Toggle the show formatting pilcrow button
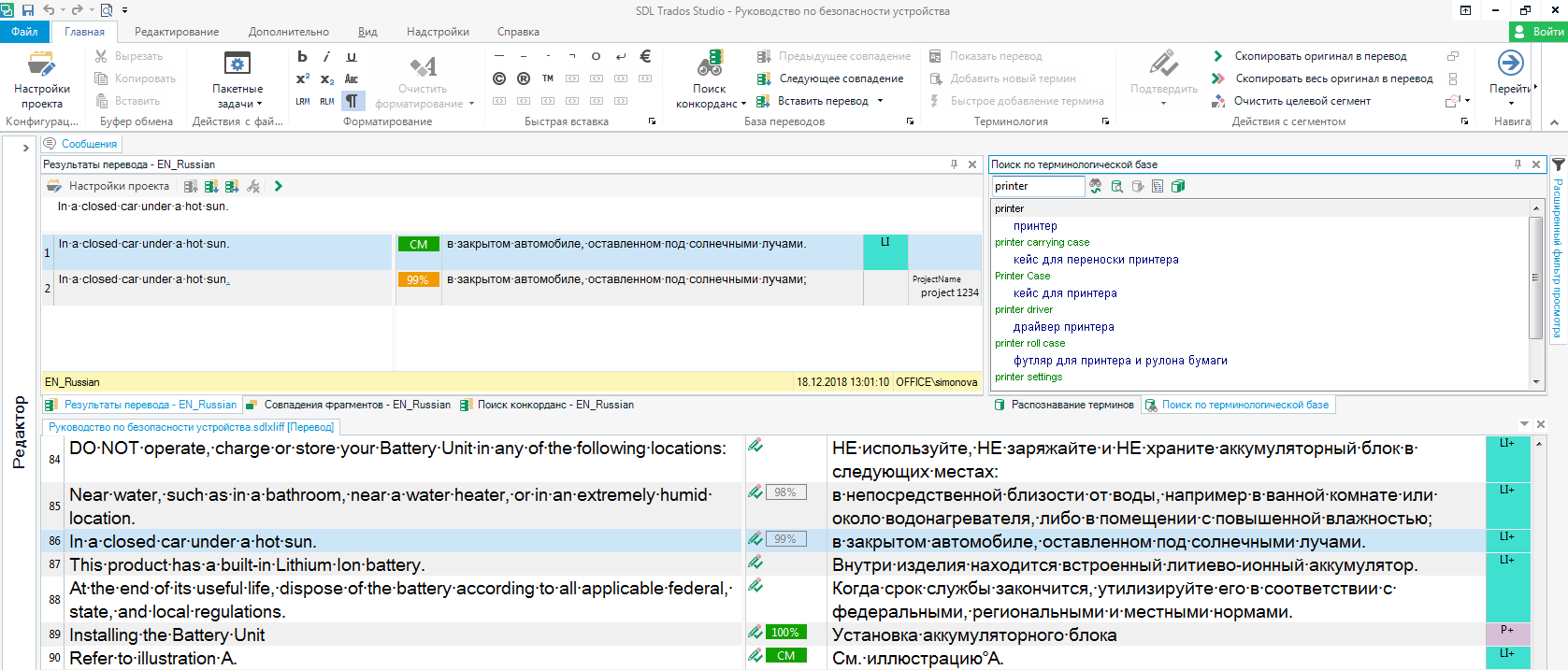 [352, 101]
